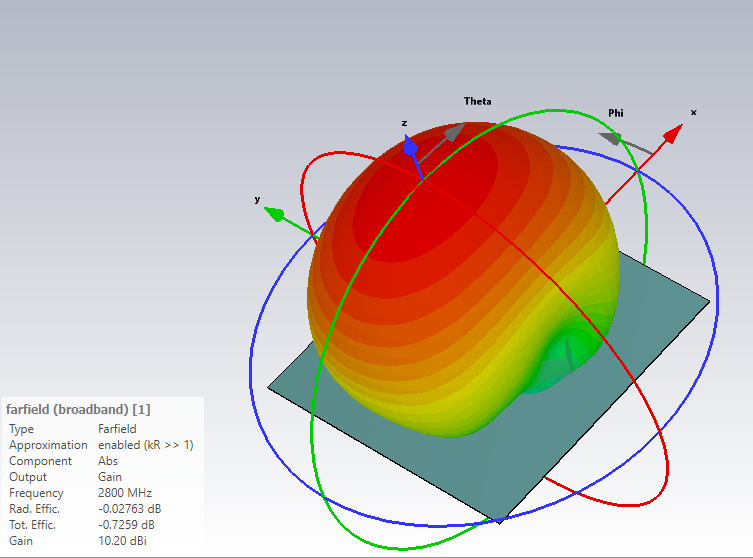
Task: Click the farfield (broadband) [1] title
Action: click(78, 410)
